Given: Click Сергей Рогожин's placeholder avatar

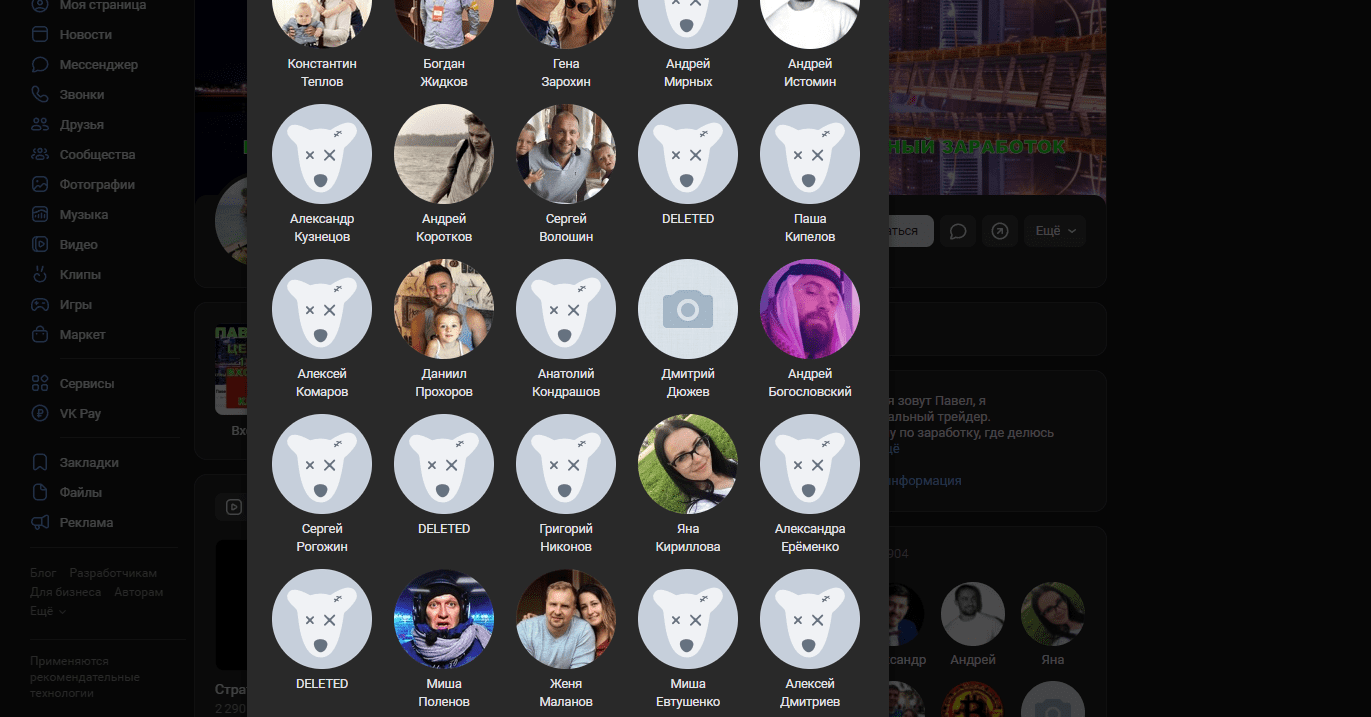Looking at the screenshot, I should [x=322, y=464].
